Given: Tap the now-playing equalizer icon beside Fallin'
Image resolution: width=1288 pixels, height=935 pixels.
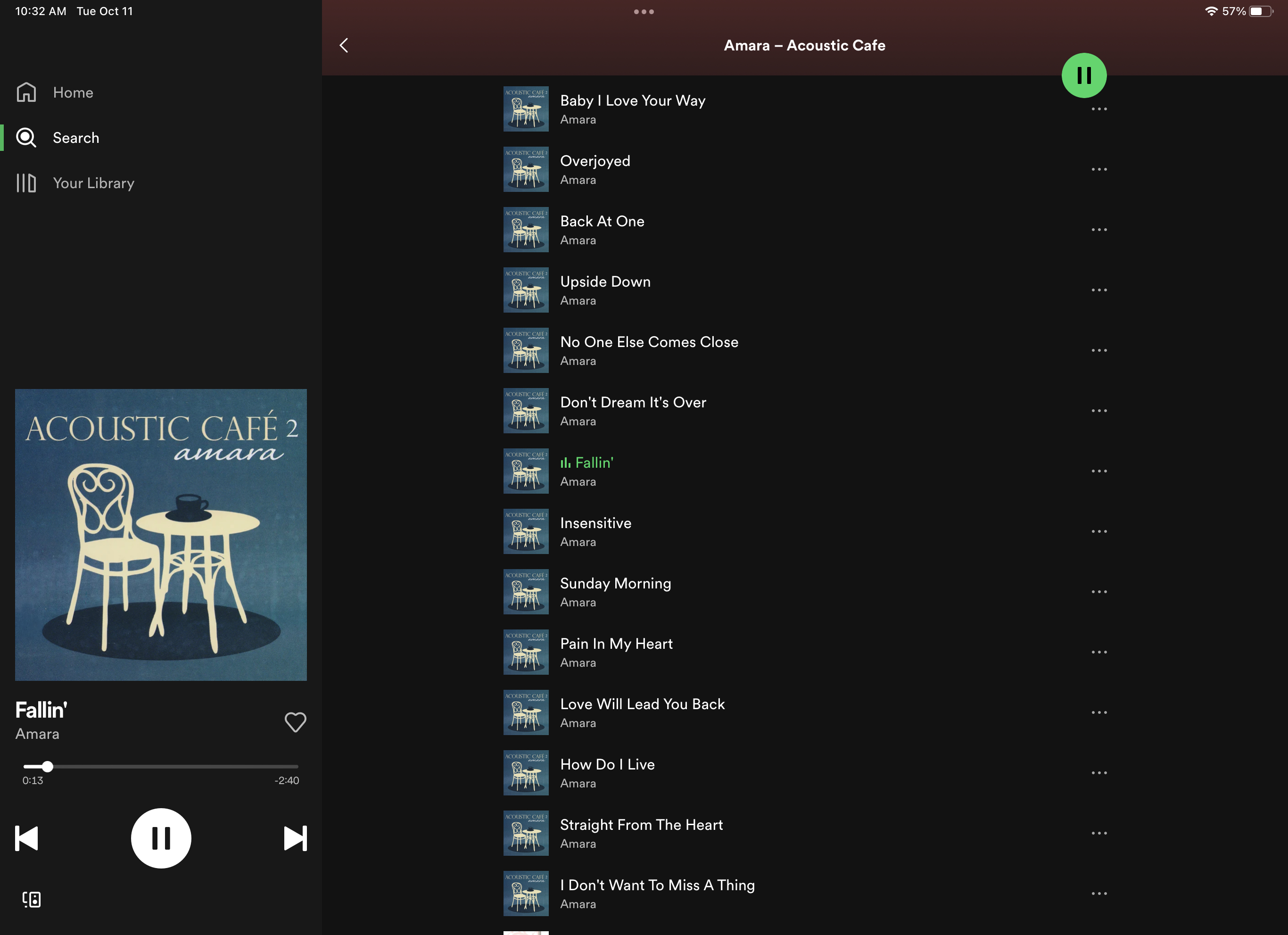Looking at the screenshot, I should pyautogui.click(x=566, y=463).
